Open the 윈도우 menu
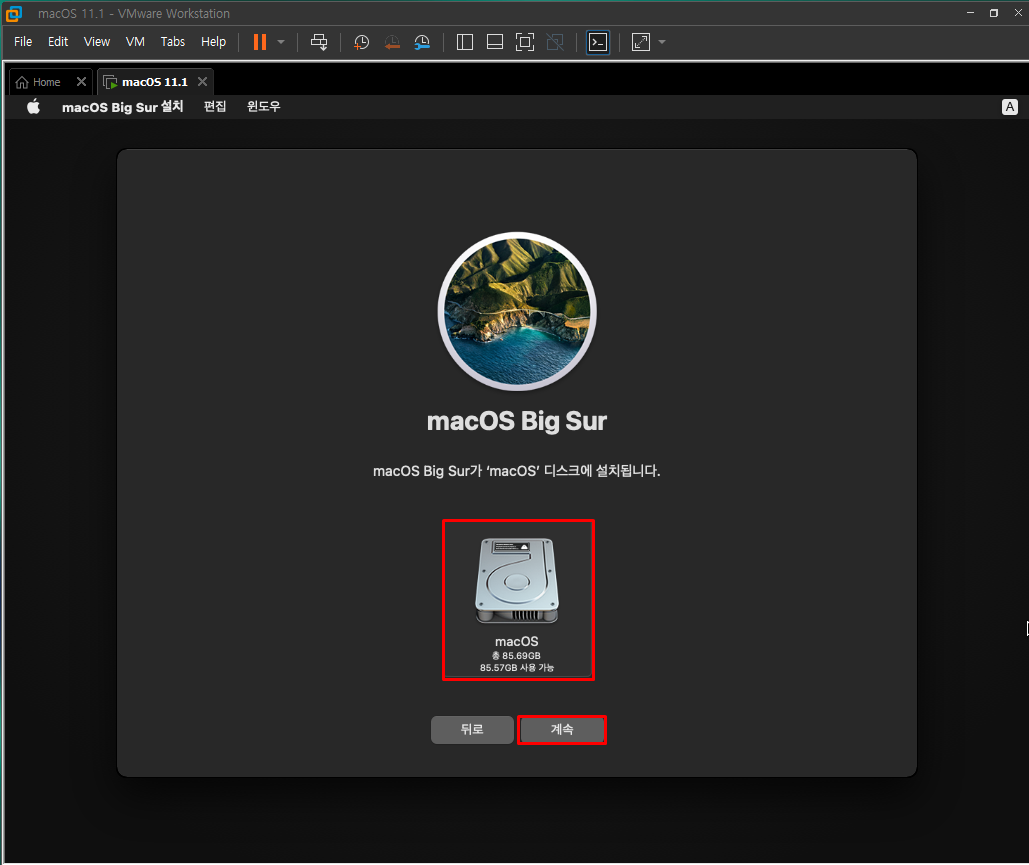 click(x=263, y=106)
